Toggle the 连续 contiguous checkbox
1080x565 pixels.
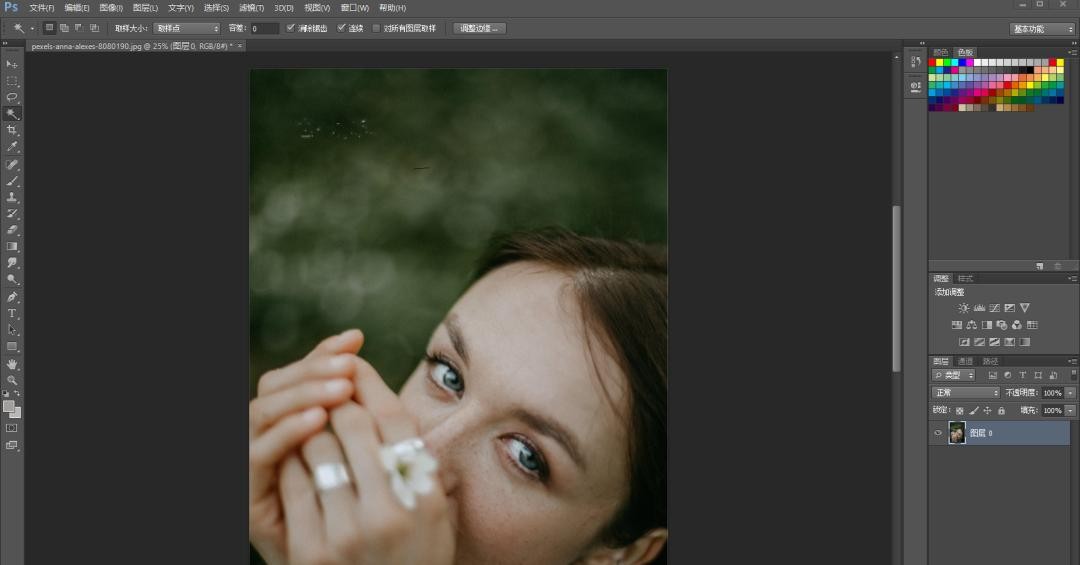point(342,28)
